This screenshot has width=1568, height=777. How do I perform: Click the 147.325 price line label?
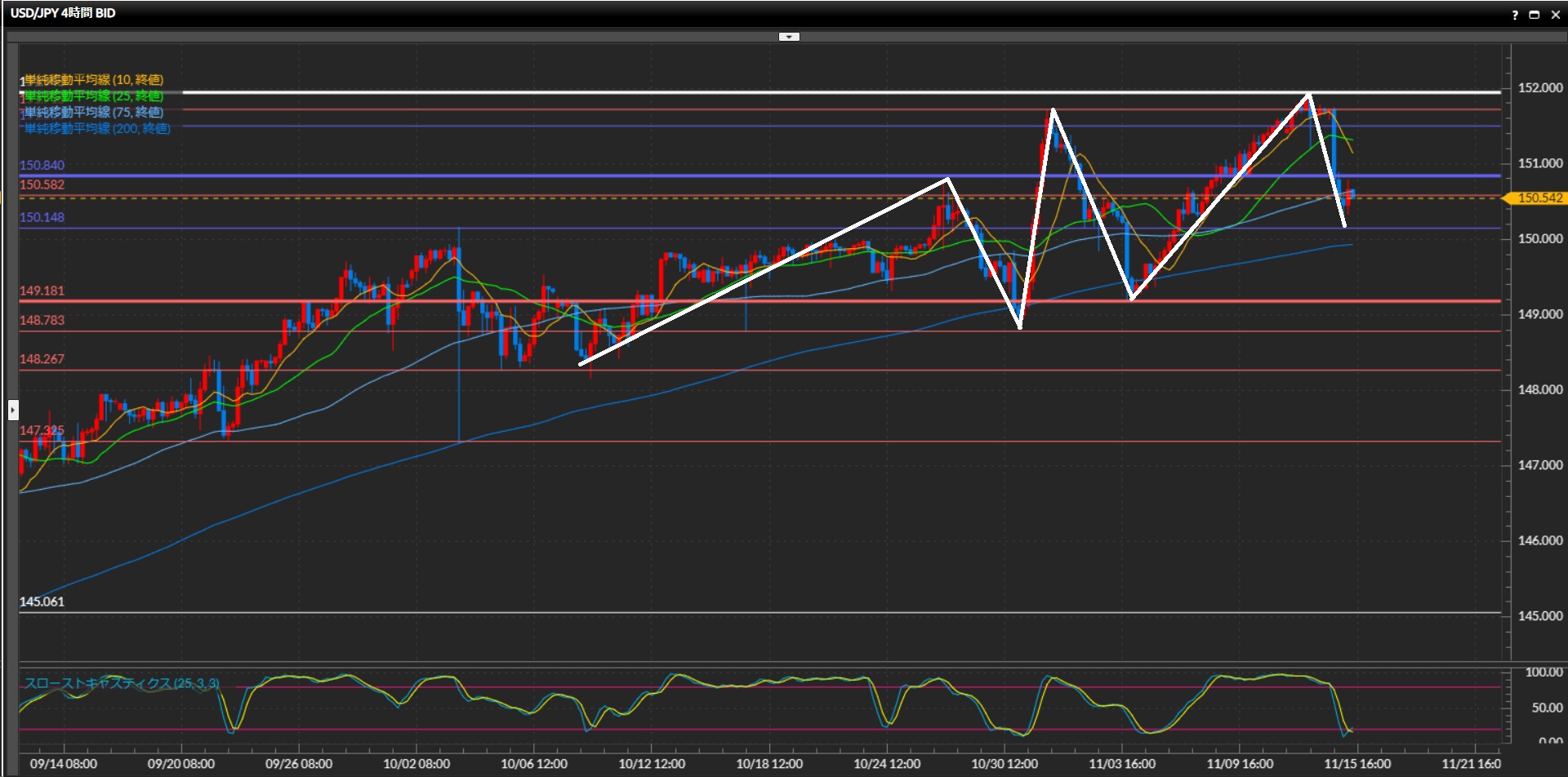[42, 431]
